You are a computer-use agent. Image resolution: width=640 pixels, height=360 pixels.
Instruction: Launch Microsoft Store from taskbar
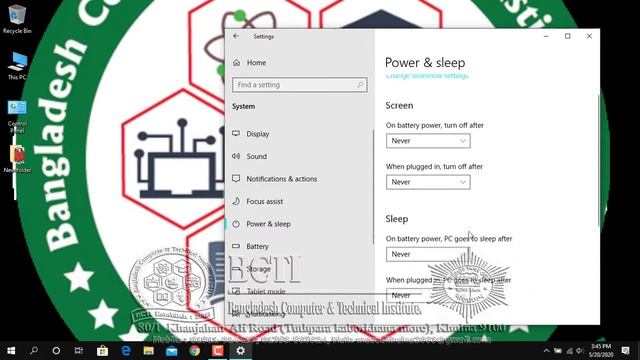pos(102,351)
